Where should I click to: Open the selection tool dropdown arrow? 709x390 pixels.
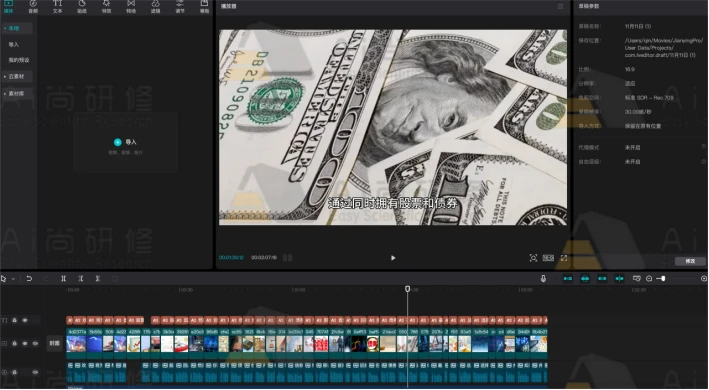coord(13,279)
